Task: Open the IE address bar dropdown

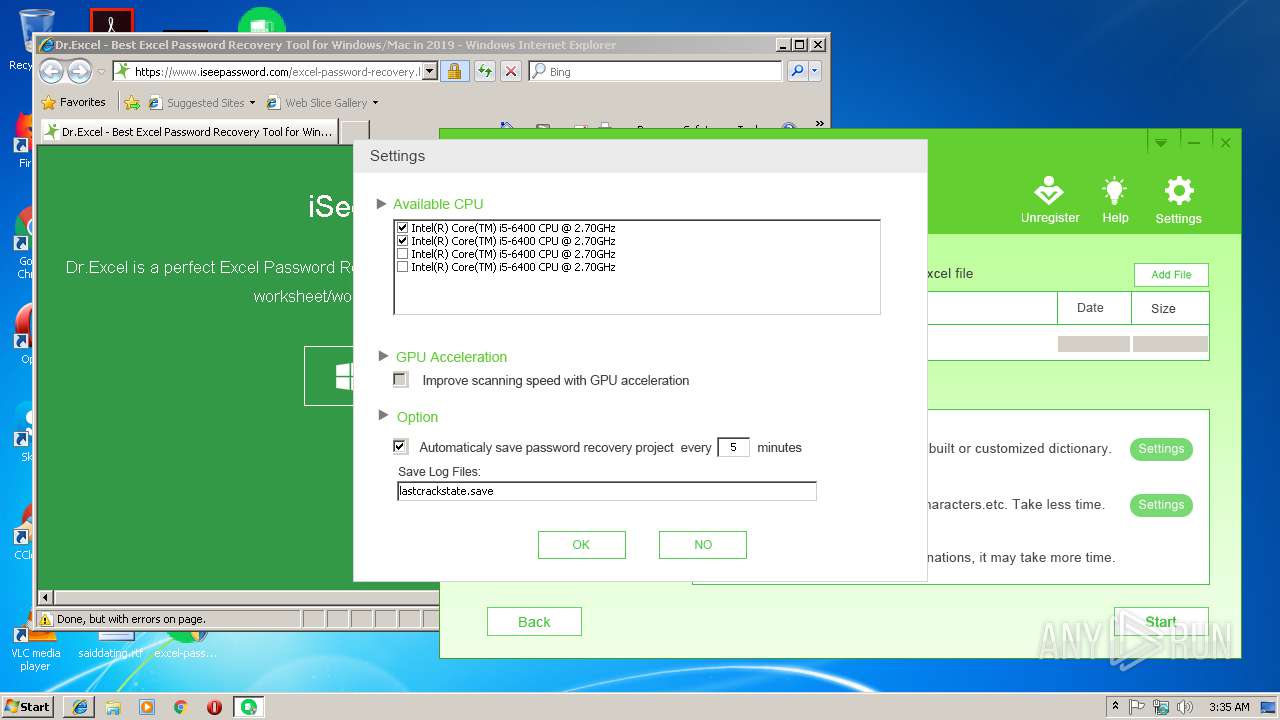Action: pos(430,71)
